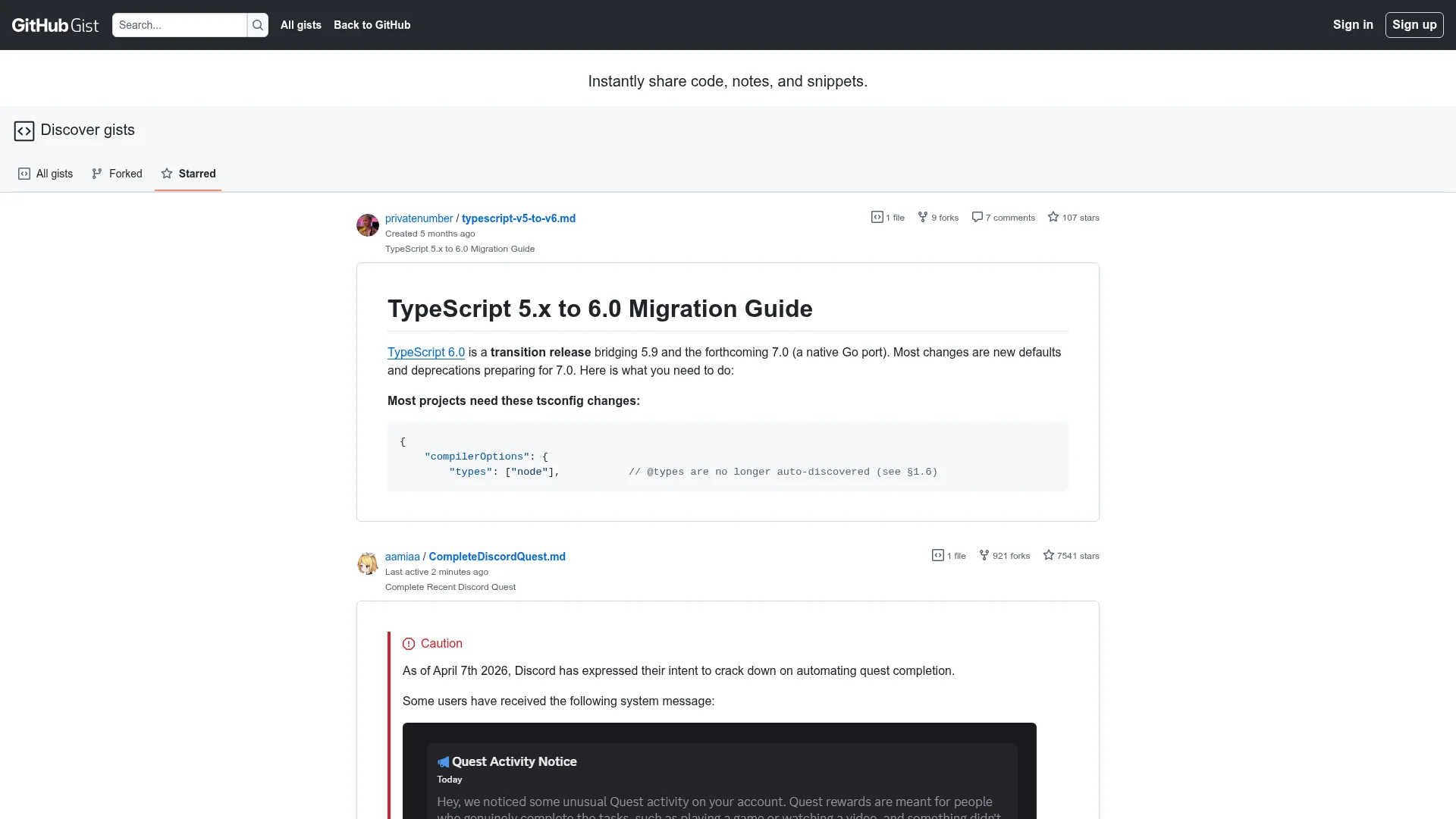Image resolution: width=1456 pixels, height=819 pixels.
Task: Click the All gists tab code icon
Action: coord(24,174)
